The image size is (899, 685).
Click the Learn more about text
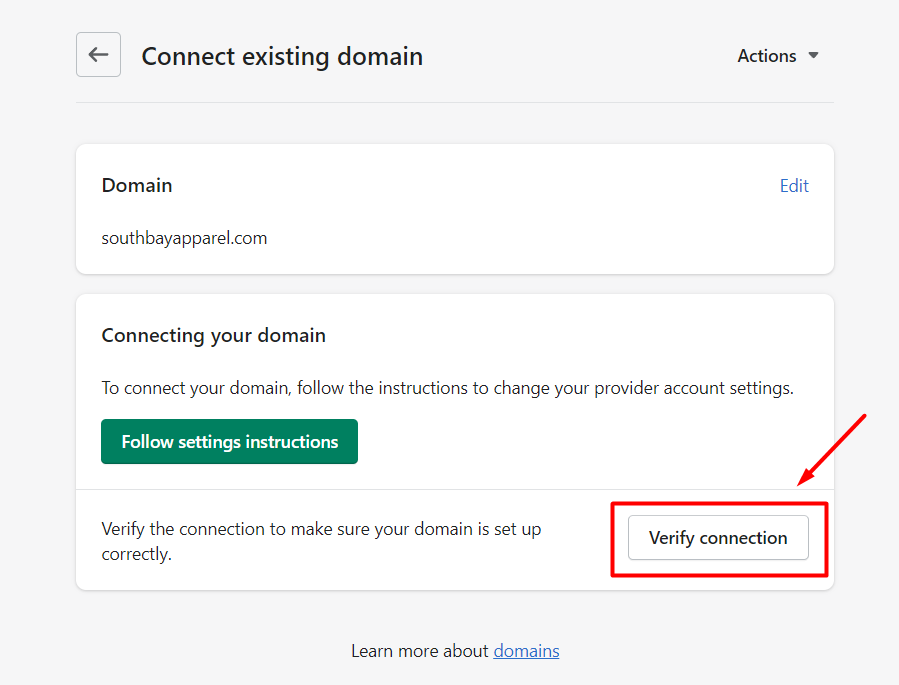tap(420, 651)
